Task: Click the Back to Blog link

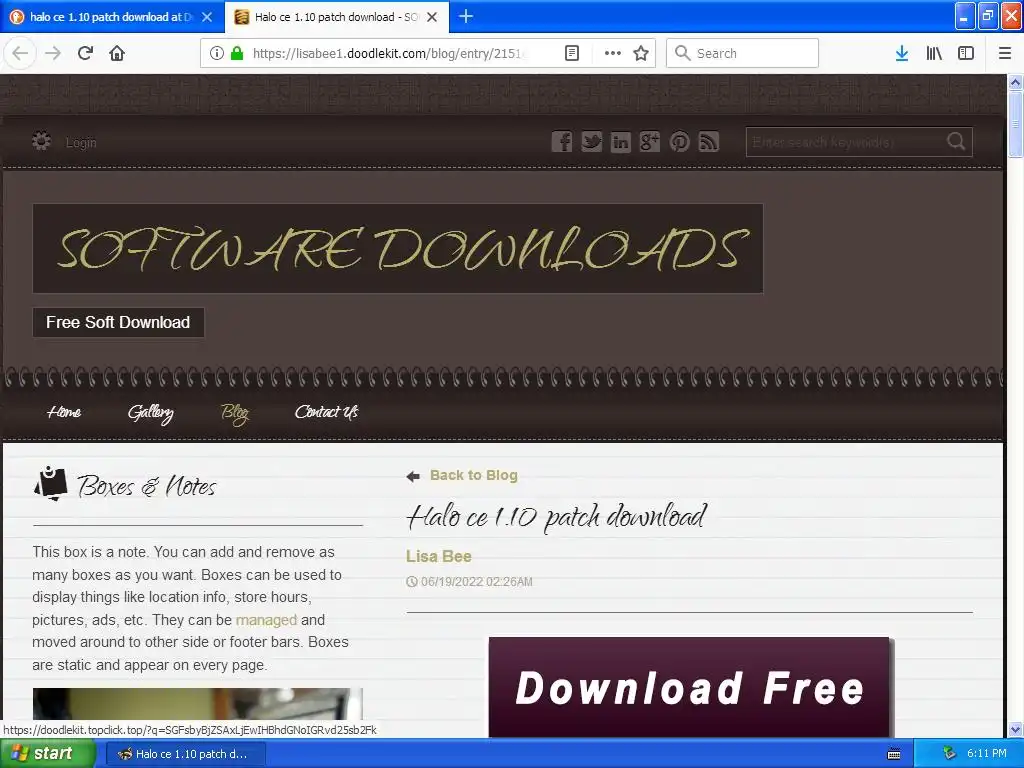Action: click(473, 475)
